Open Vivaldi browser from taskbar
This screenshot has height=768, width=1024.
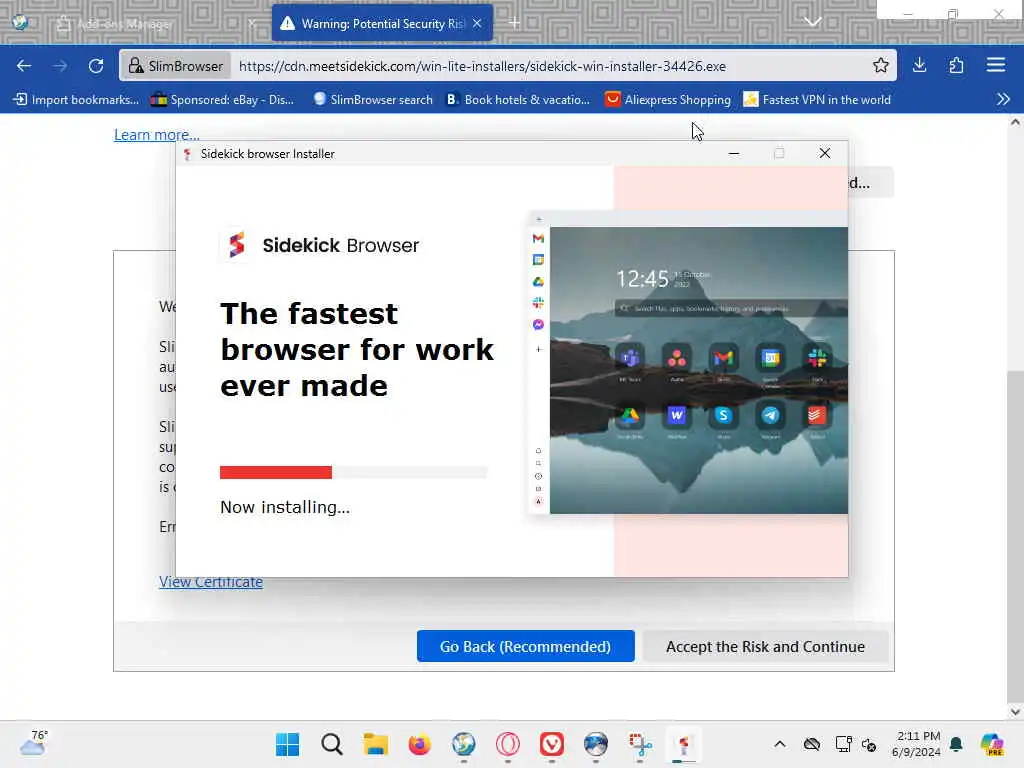[x=552, y=744]
